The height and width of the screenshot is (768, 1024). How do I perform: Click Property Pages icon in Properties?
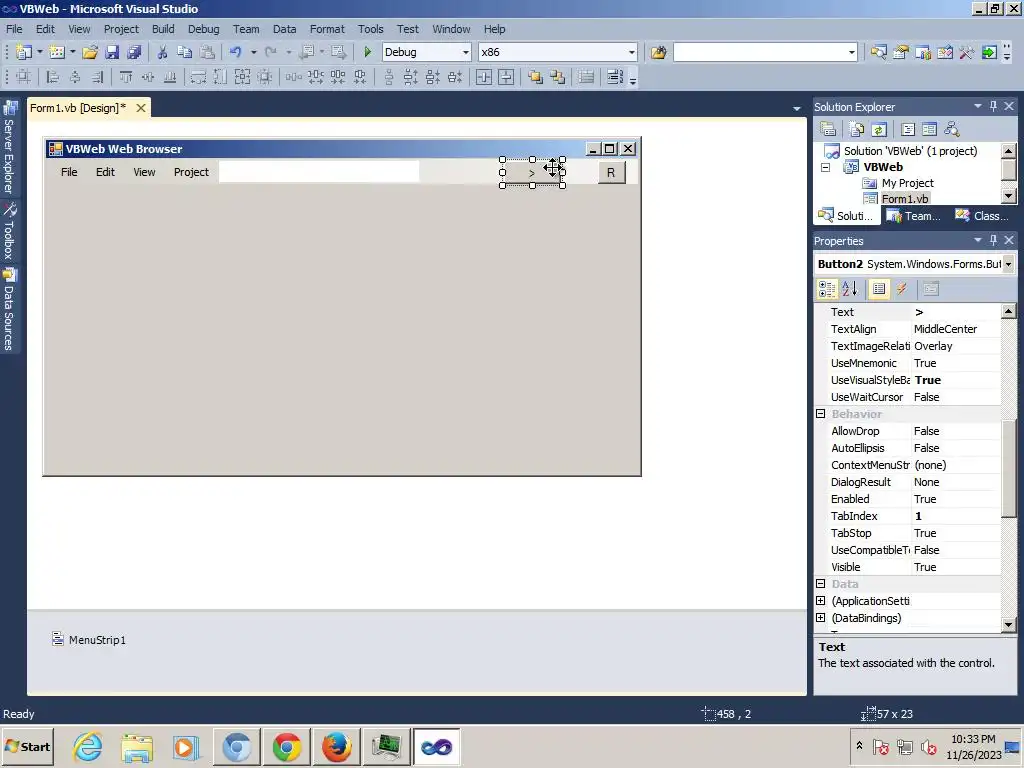point(931,289)
